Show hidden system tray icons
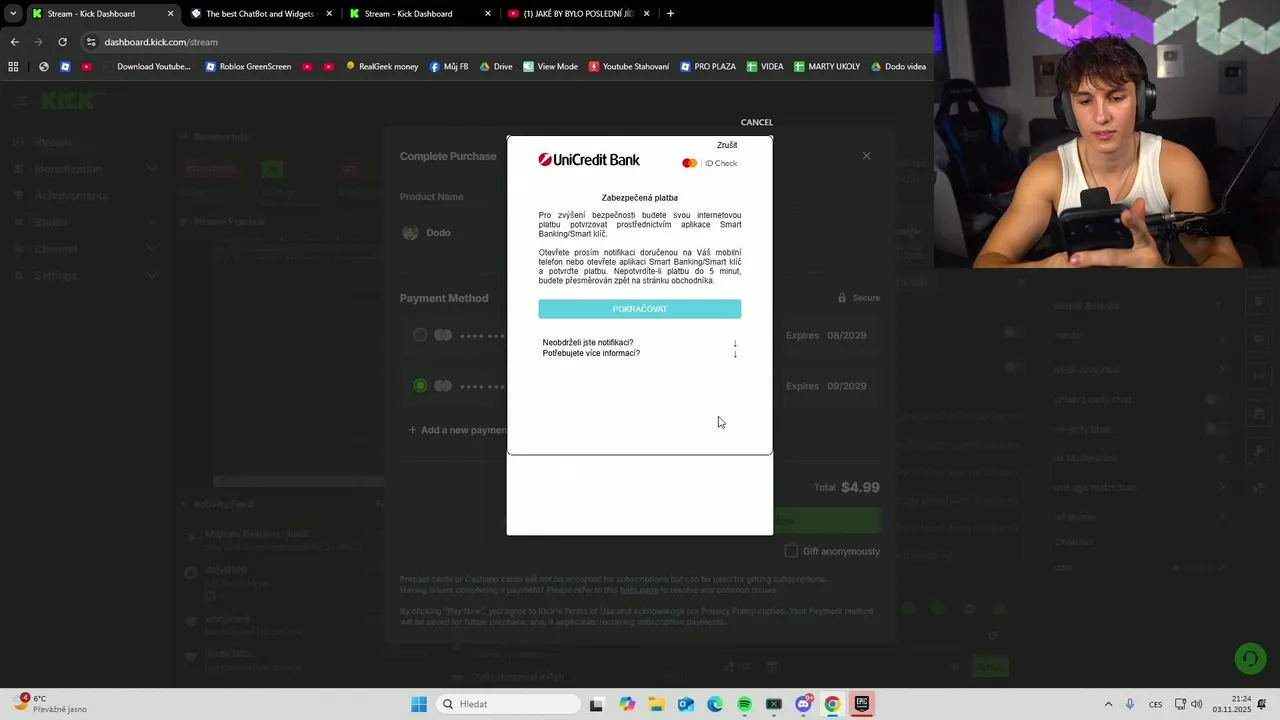Image resolution: width=1280 pixels, height=720 pixels. (x=1108, y=704)
